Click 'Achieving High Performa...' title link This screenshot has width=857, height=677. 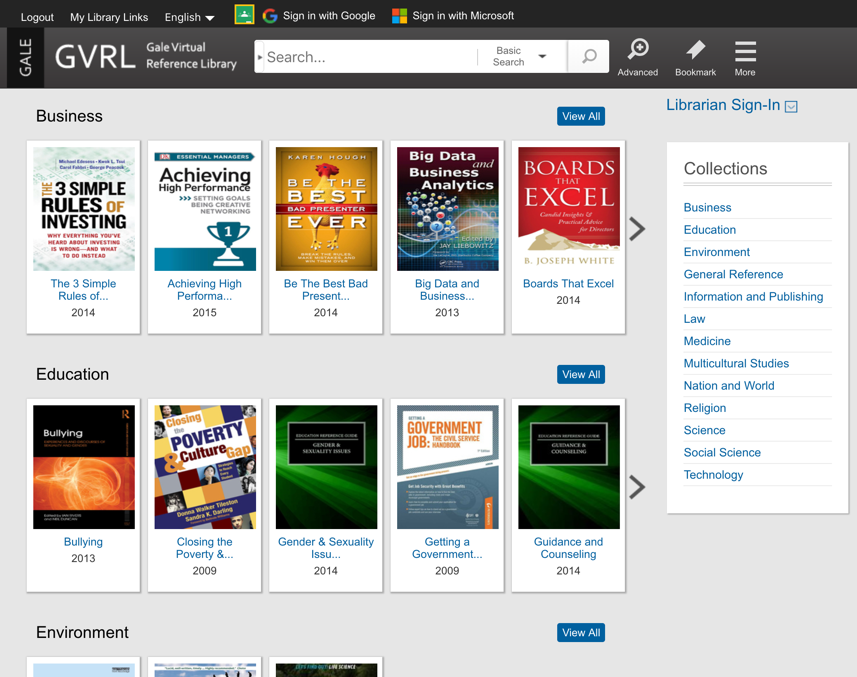(x=204, y=290)
